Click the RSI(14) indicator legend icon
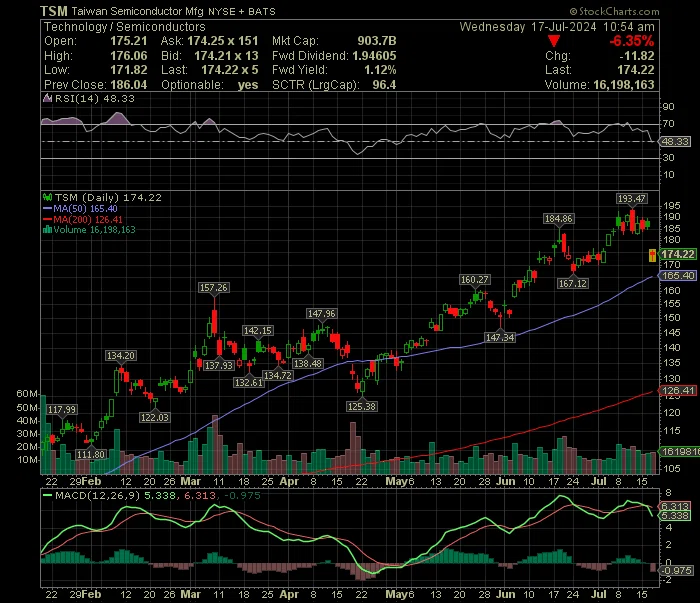The width and height of the screenshot is (700, 603). (47, 98)
